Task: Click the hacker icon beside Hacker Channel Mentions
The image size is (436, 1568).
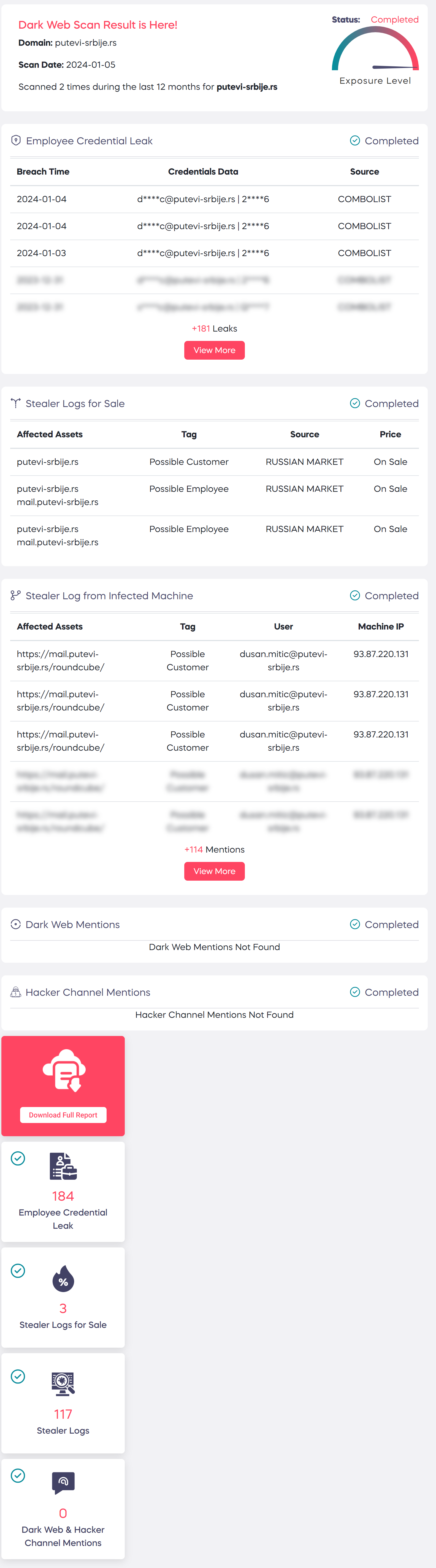Action: (16, 992)
